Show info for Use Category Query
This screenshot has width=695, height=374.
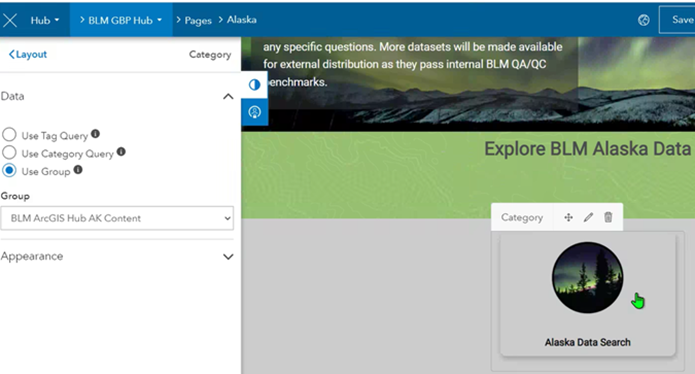[121, 152]
